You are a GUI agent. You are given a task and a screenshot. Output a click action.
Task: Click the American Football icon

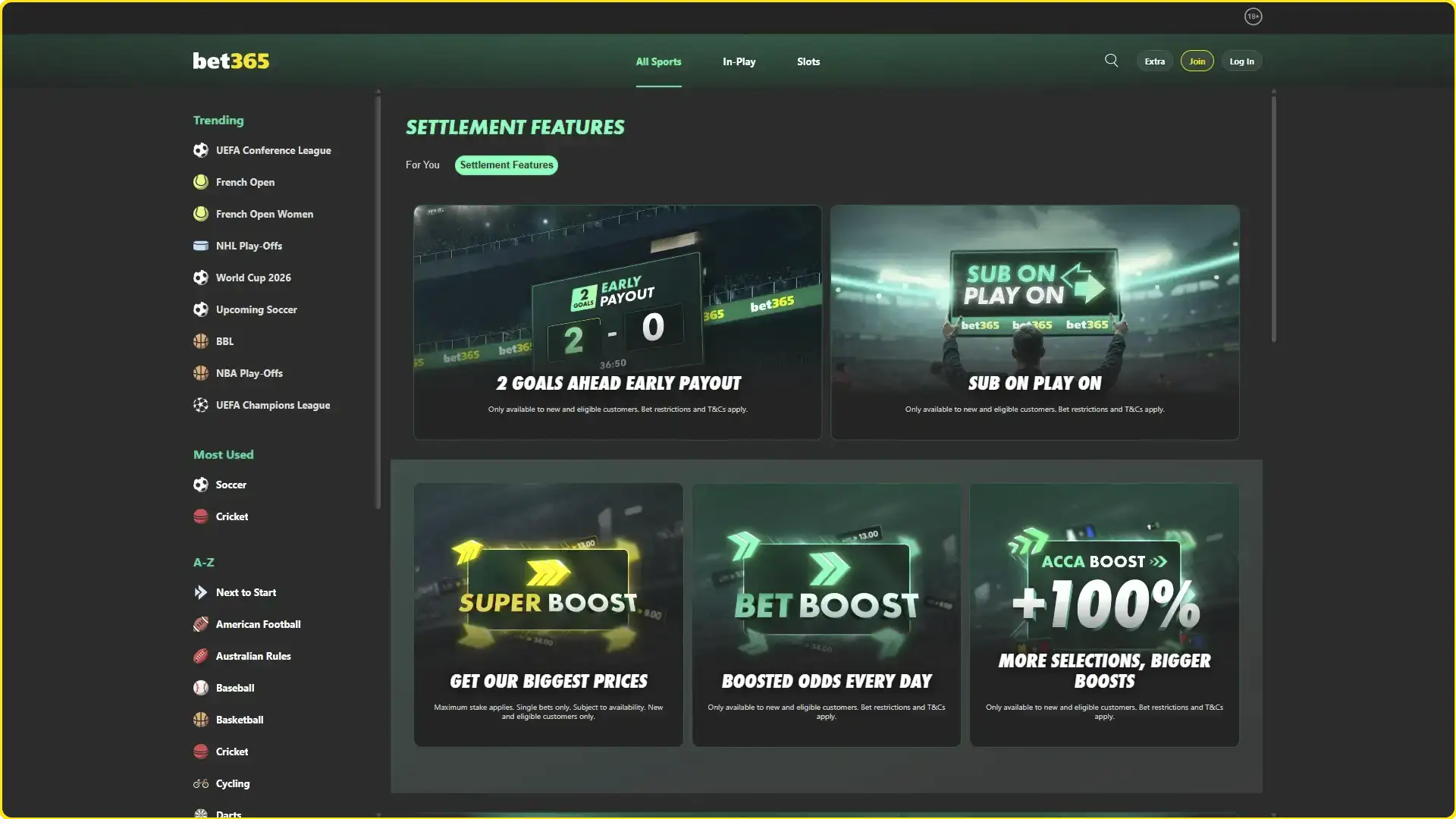(201, 624)
